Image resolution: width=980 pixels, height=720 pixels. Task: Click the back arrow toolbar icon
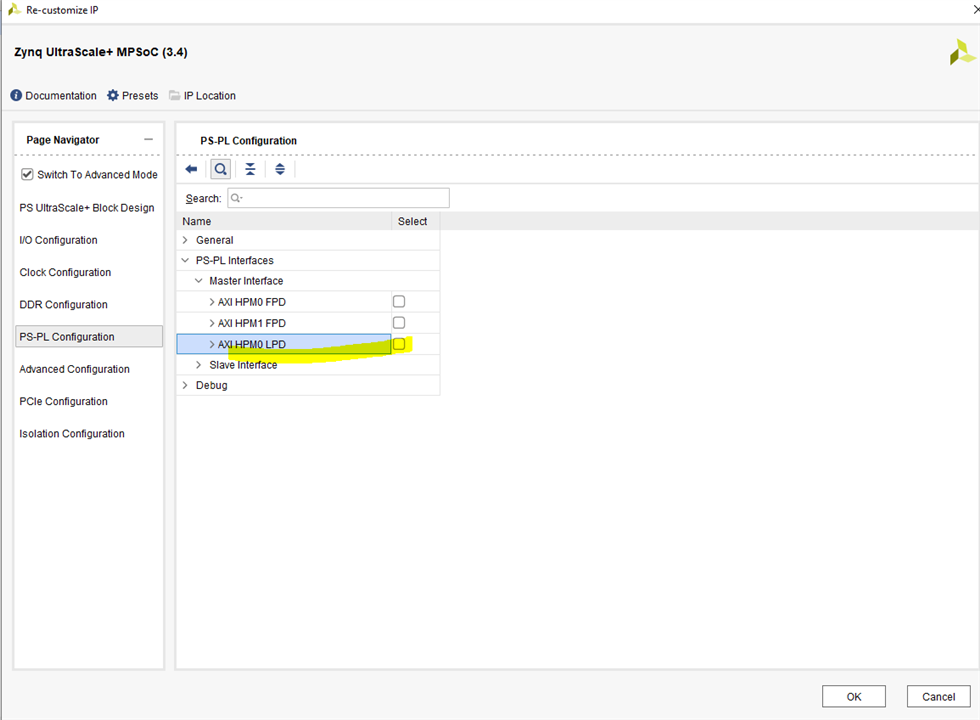click(x=191, y=169)
